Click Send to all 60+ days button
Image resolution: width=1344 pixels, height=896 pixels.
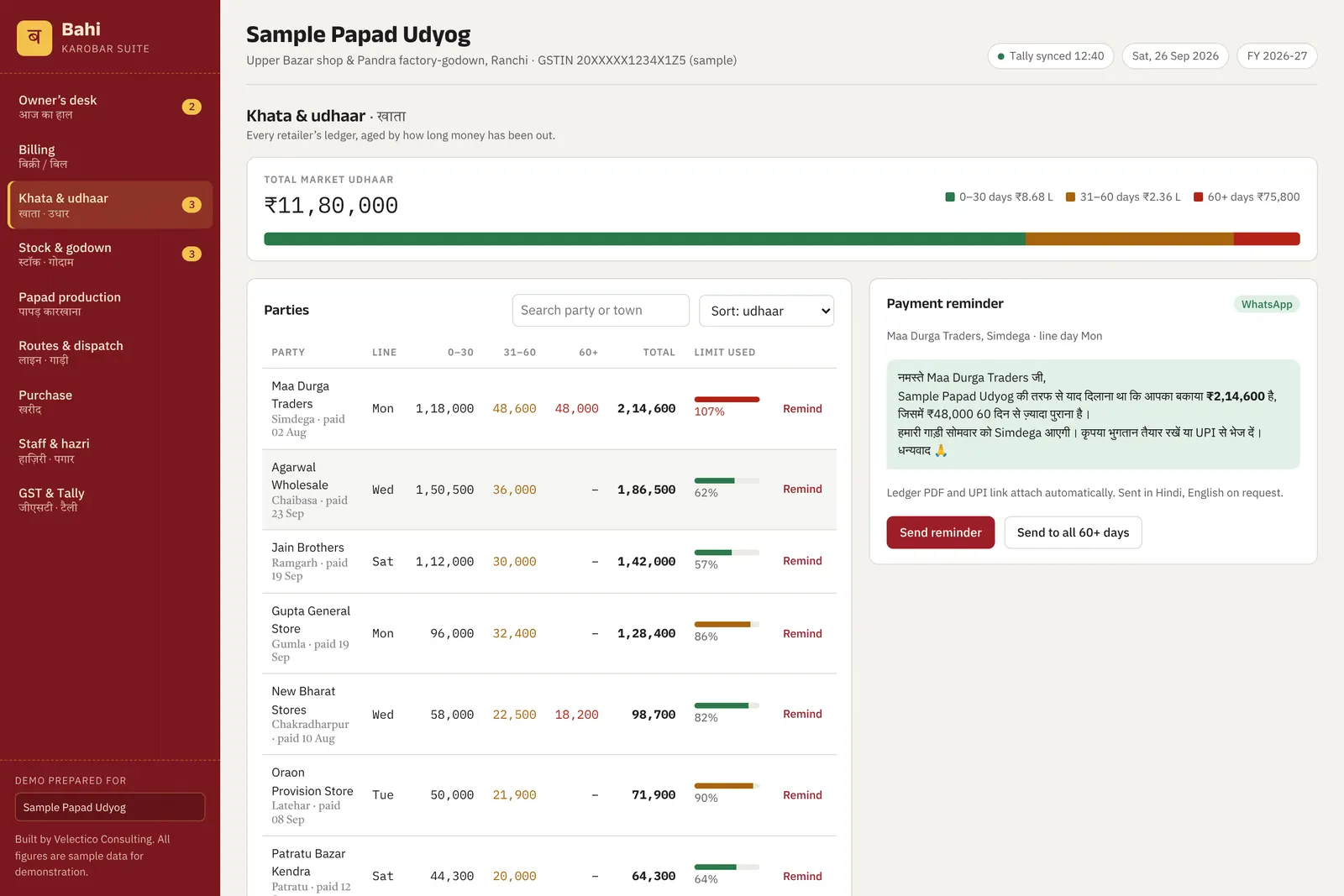1073,532
